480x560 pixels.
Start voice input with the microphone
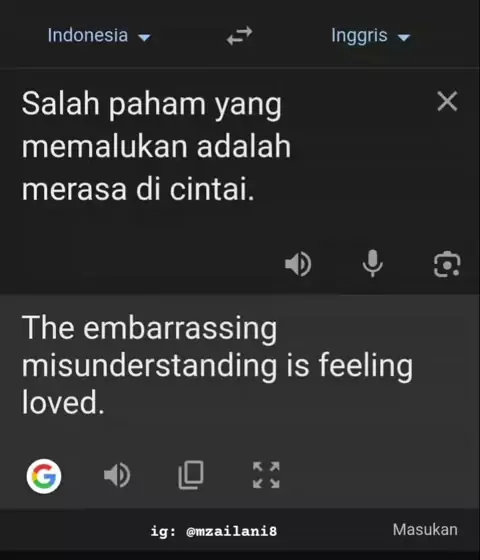[x=372, y=264]
